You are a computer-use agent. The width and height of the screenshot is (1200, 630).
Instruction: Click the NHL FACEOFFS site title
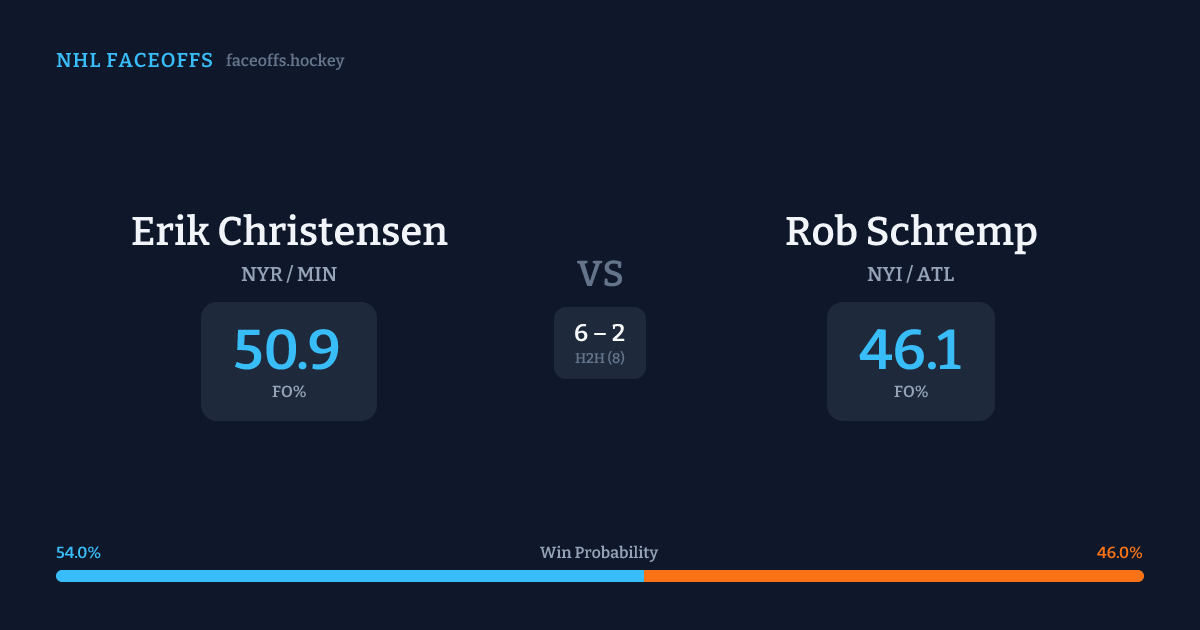pos(134,61)
